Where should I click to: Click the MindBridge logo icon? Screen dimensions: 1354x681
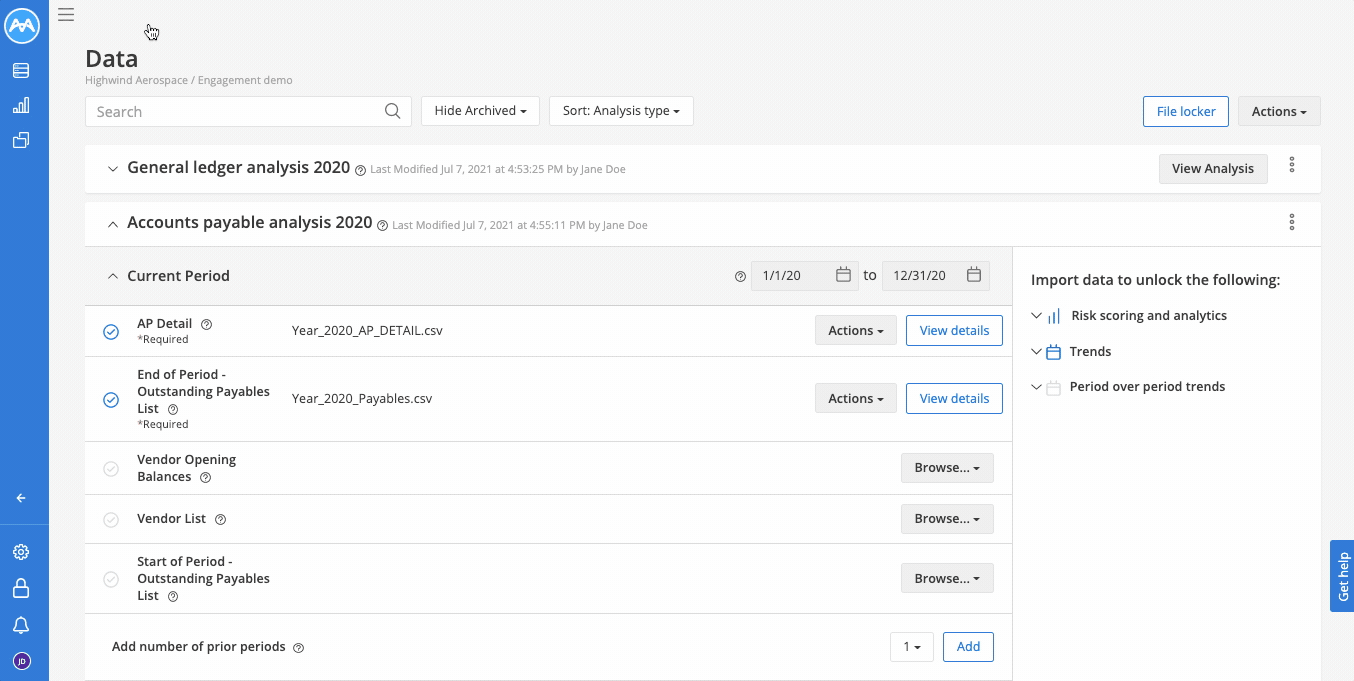click(x=22, y=27)
